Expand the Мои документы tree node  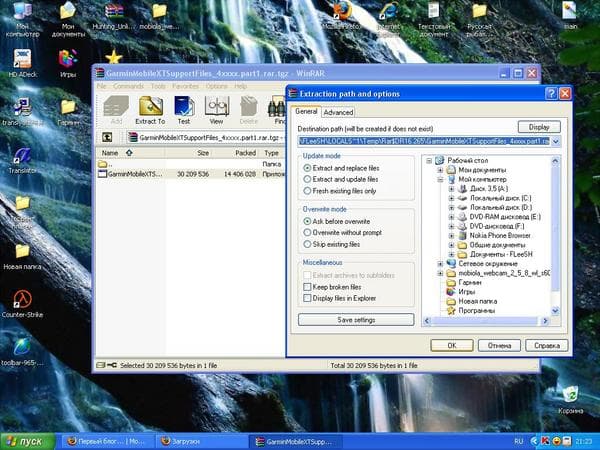(x=440, y=170)
